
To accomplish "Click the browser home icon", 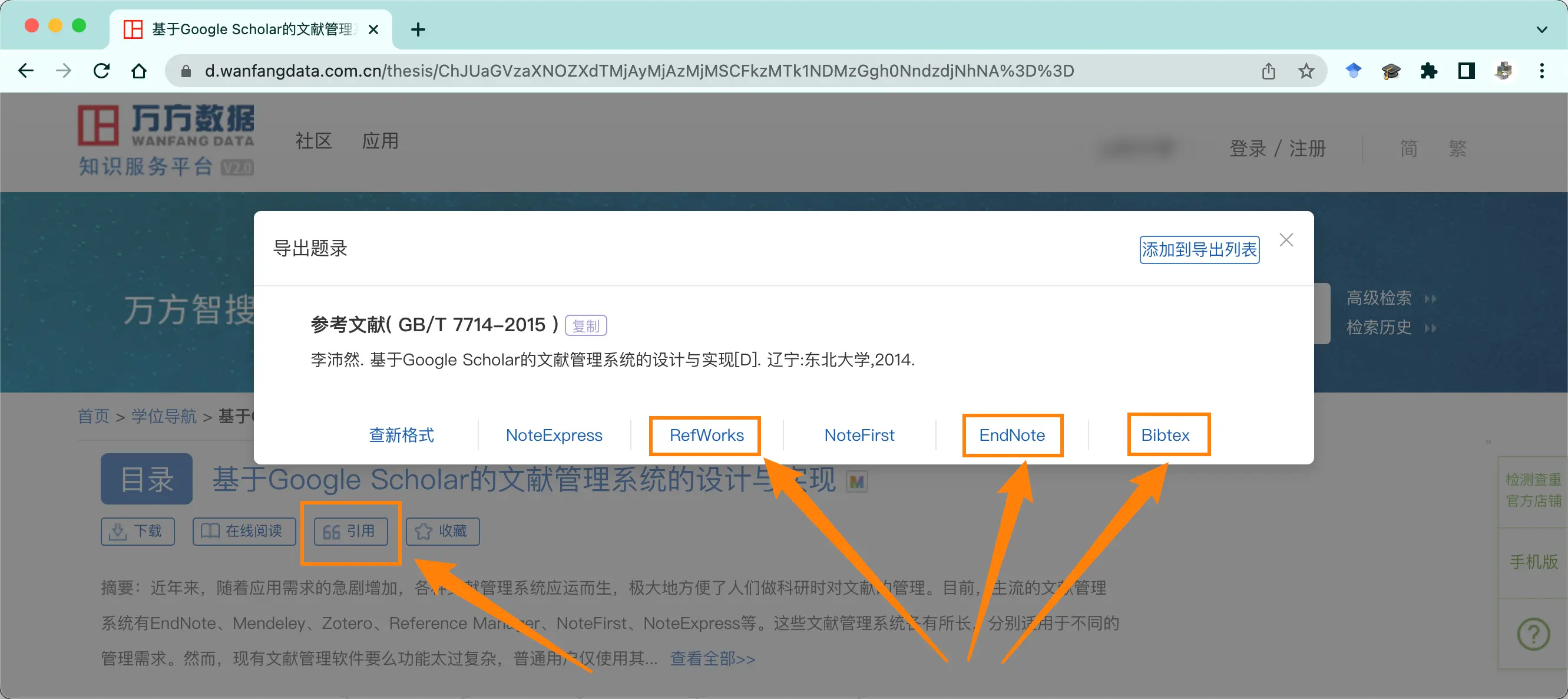I will [x=139, y=71].
